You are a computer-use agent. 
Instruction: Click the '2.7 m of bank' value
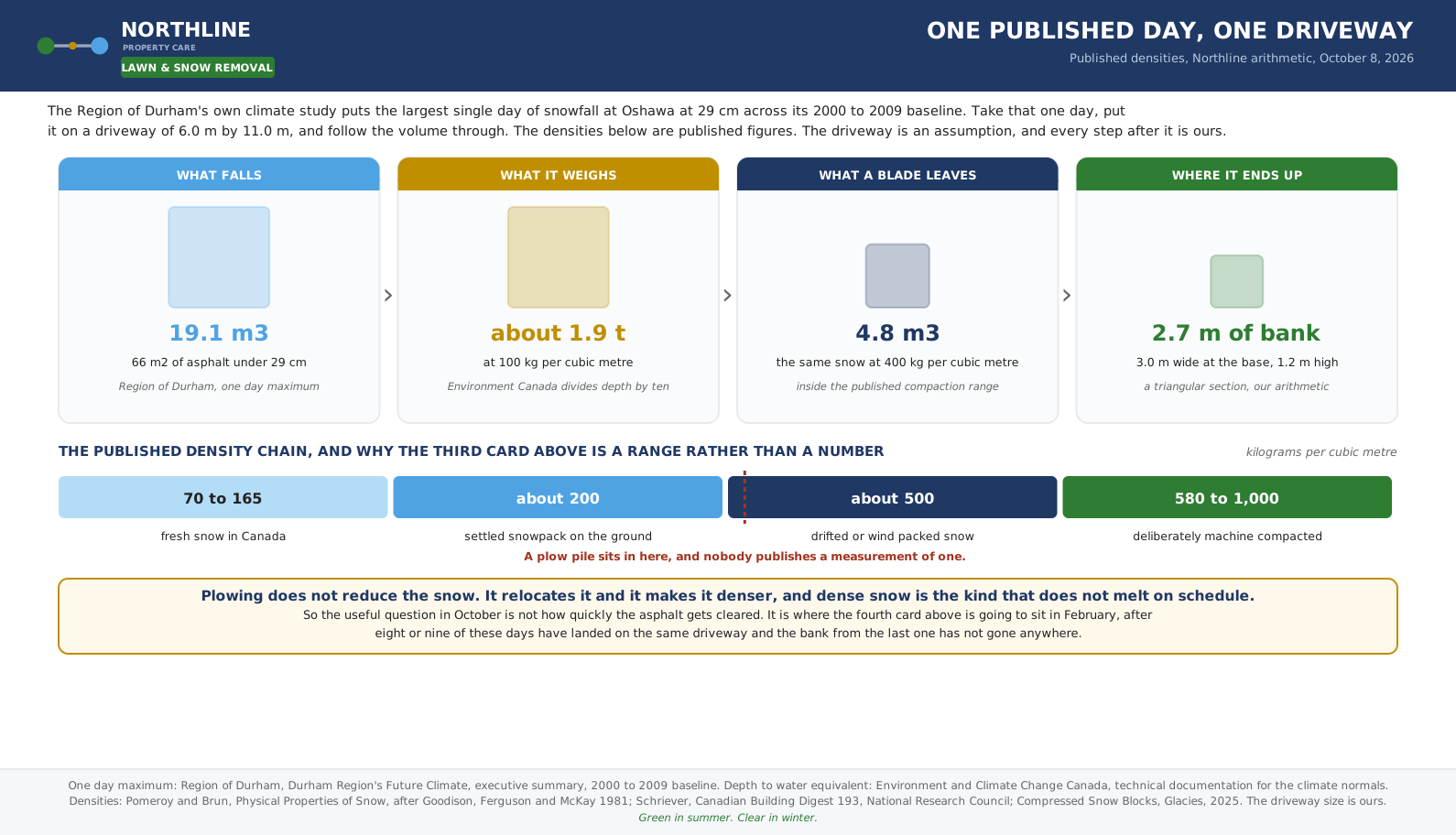(x=1236, y=333)
